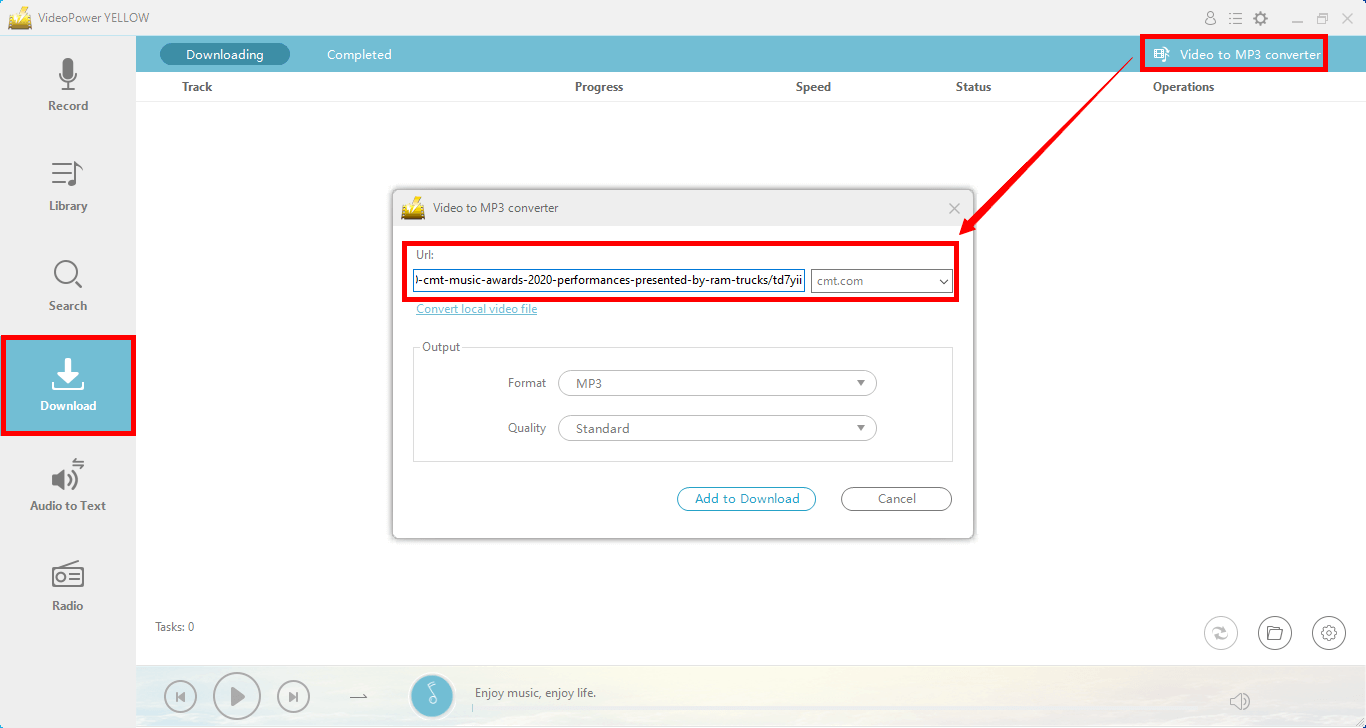
Task: Open download settings gear icon
Action: pyautogui.click(x=1329, y=632)
